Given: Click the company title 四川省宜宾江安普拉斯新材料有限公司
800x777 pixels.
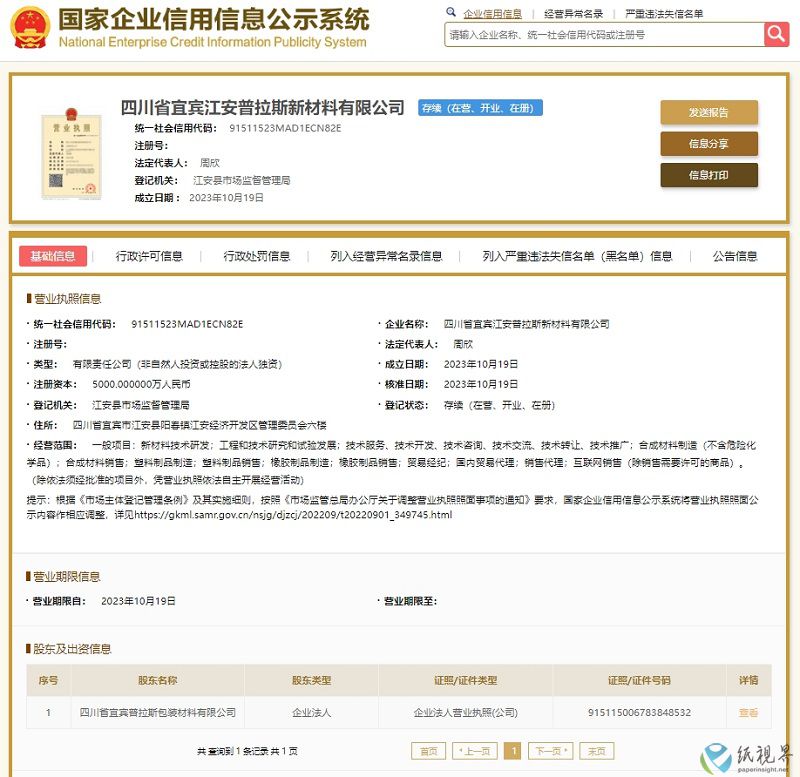Looking at the screenshot, I should coord(263,108).
